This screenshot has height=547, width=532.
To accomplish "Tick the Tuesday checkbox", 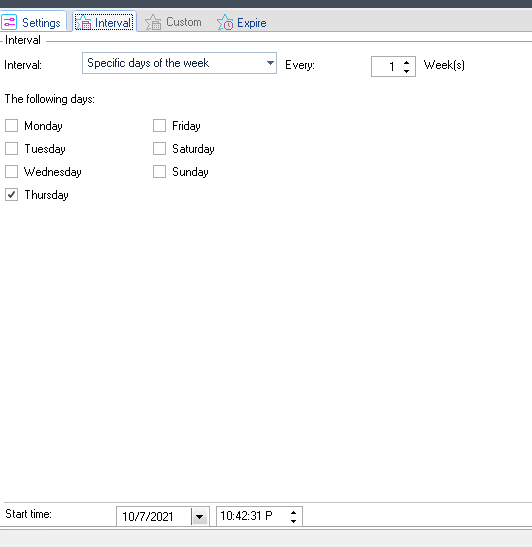I will click(12, 149).
